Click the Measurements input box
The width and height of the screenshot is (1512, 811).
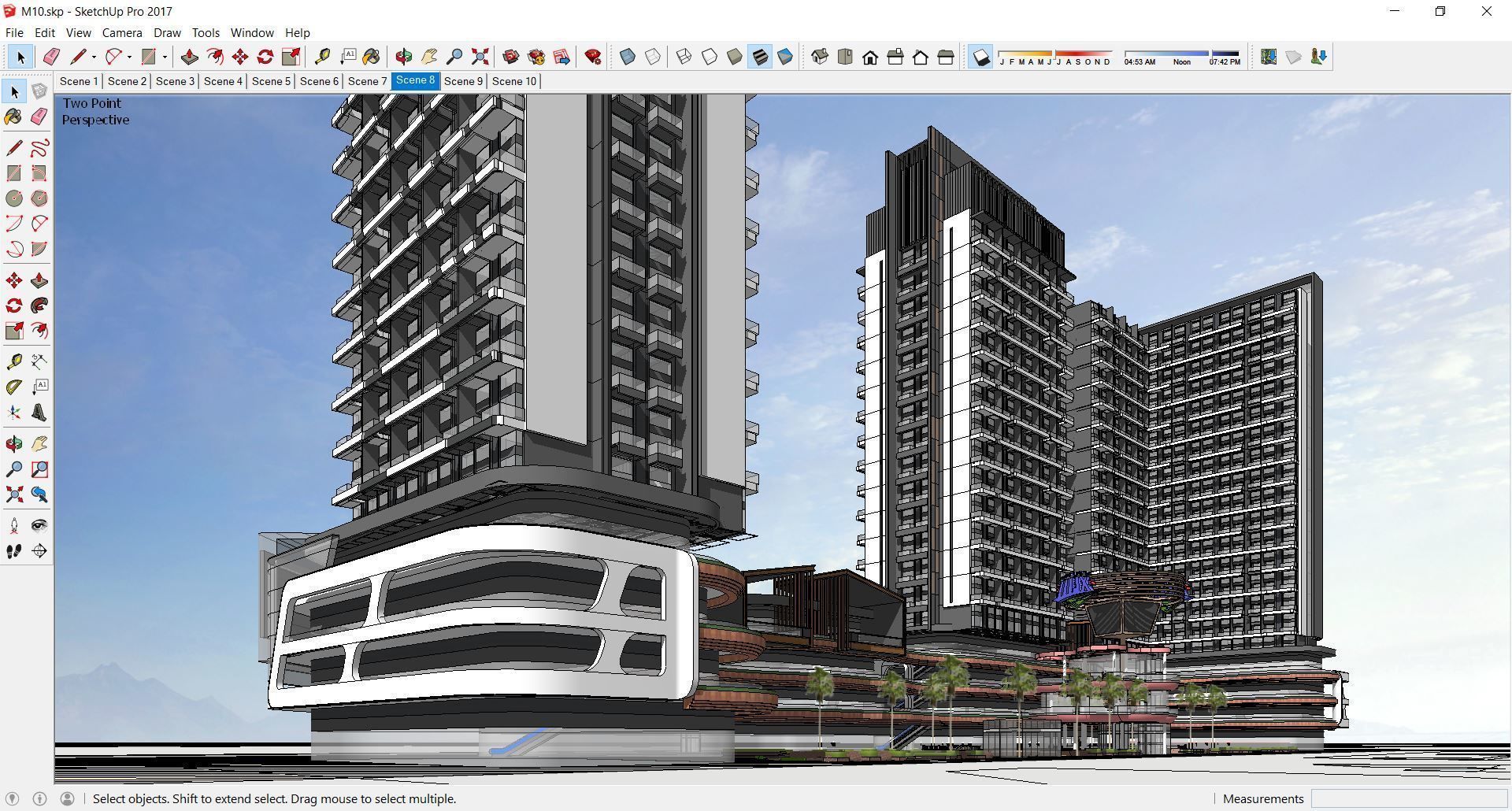[1409, 798]
